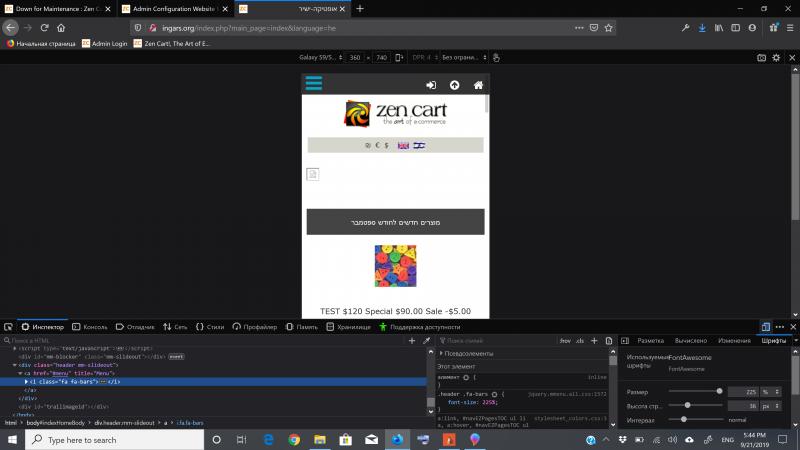This screenshot has width=800, height=450.
Task: Select the UK flag language icon
Action: 403,145
